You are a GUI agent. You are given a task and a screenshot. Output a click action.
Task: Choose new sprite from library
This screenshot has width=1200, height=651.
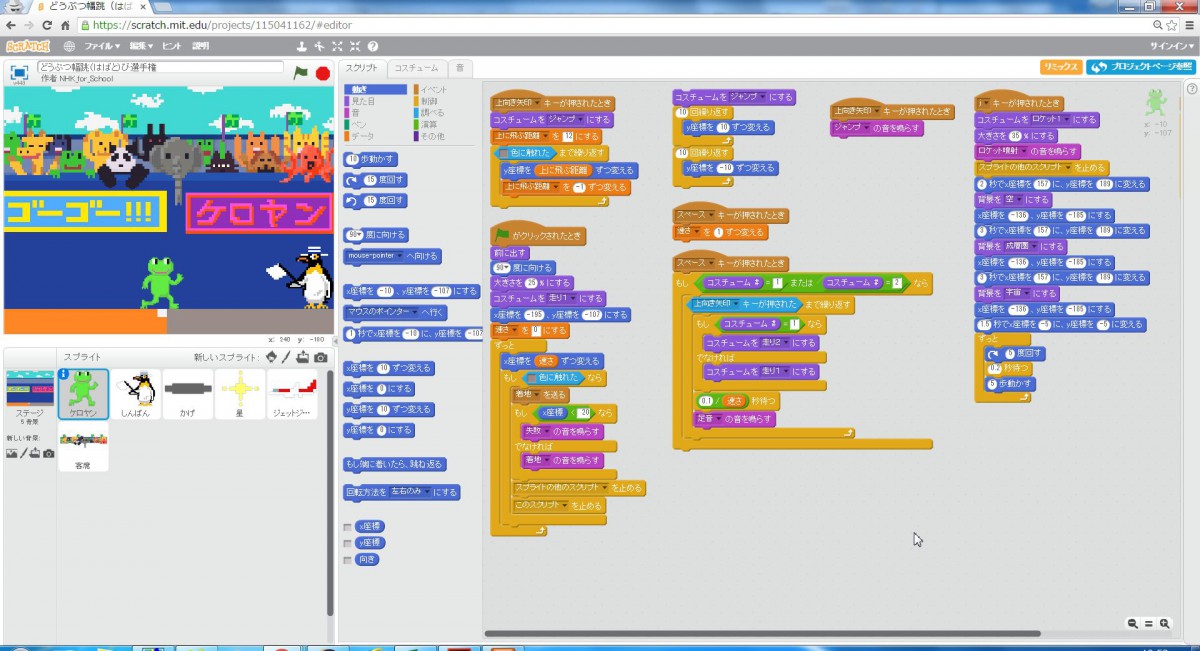click(x=271, y=357)
